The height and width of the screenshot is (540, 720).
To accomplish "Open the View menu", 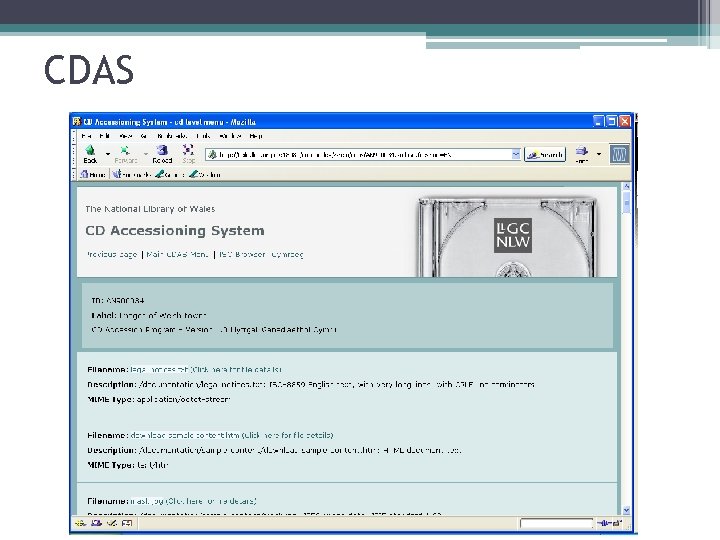I will (x=126, y=136).
